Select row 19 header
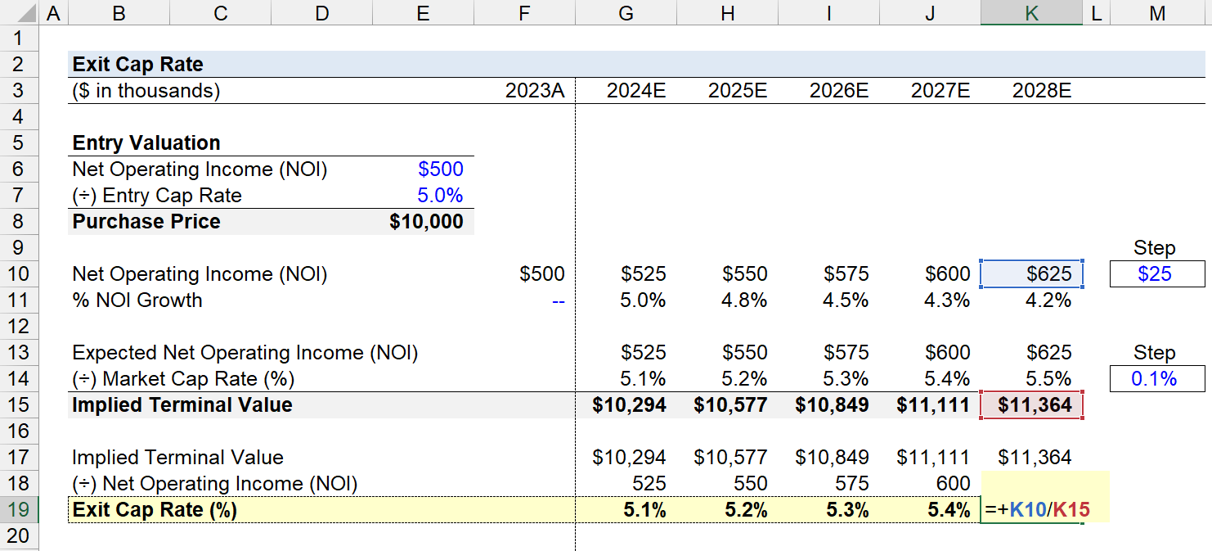The width and height of the screenshot is (1212, 551). 19,509
